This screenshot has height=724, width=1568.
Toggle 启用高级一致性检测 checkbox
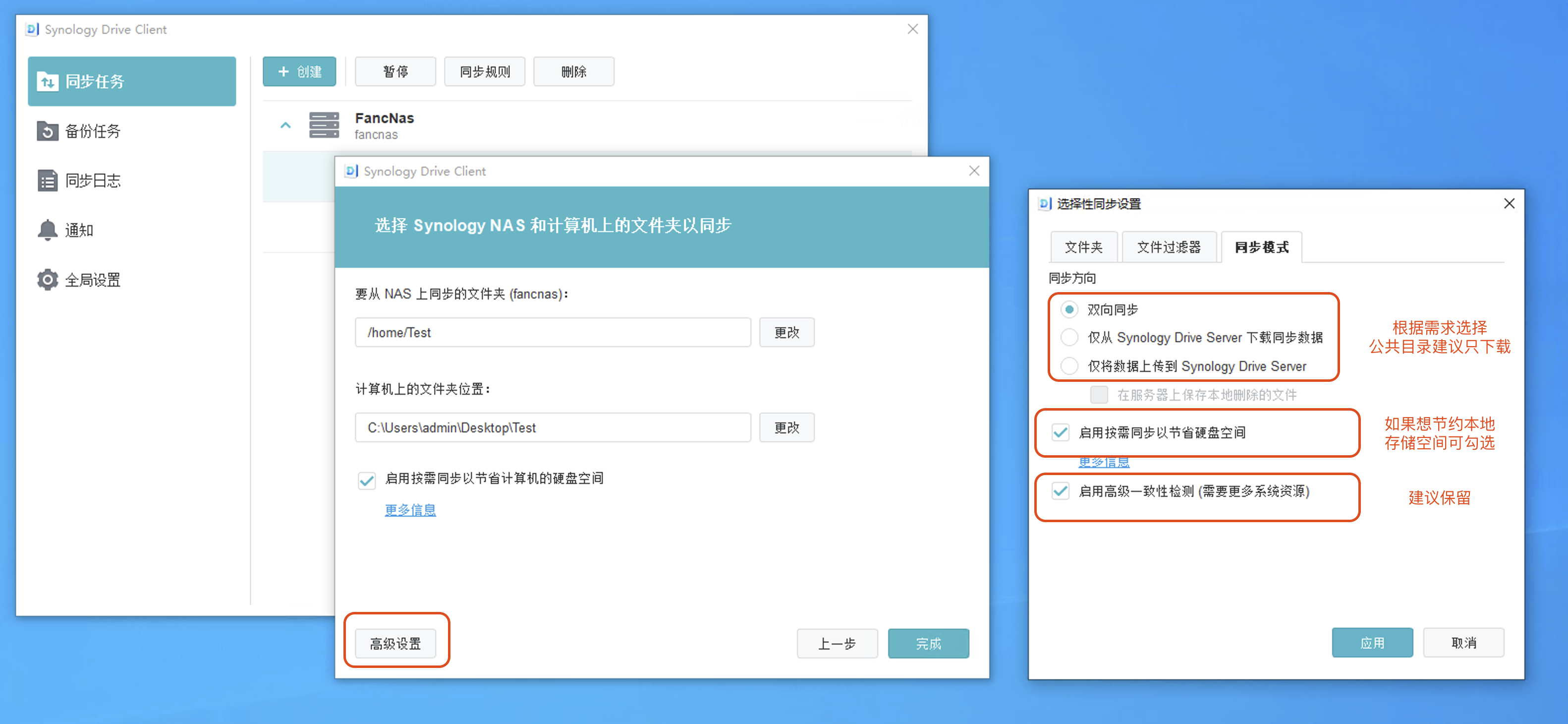[1061, 491]
